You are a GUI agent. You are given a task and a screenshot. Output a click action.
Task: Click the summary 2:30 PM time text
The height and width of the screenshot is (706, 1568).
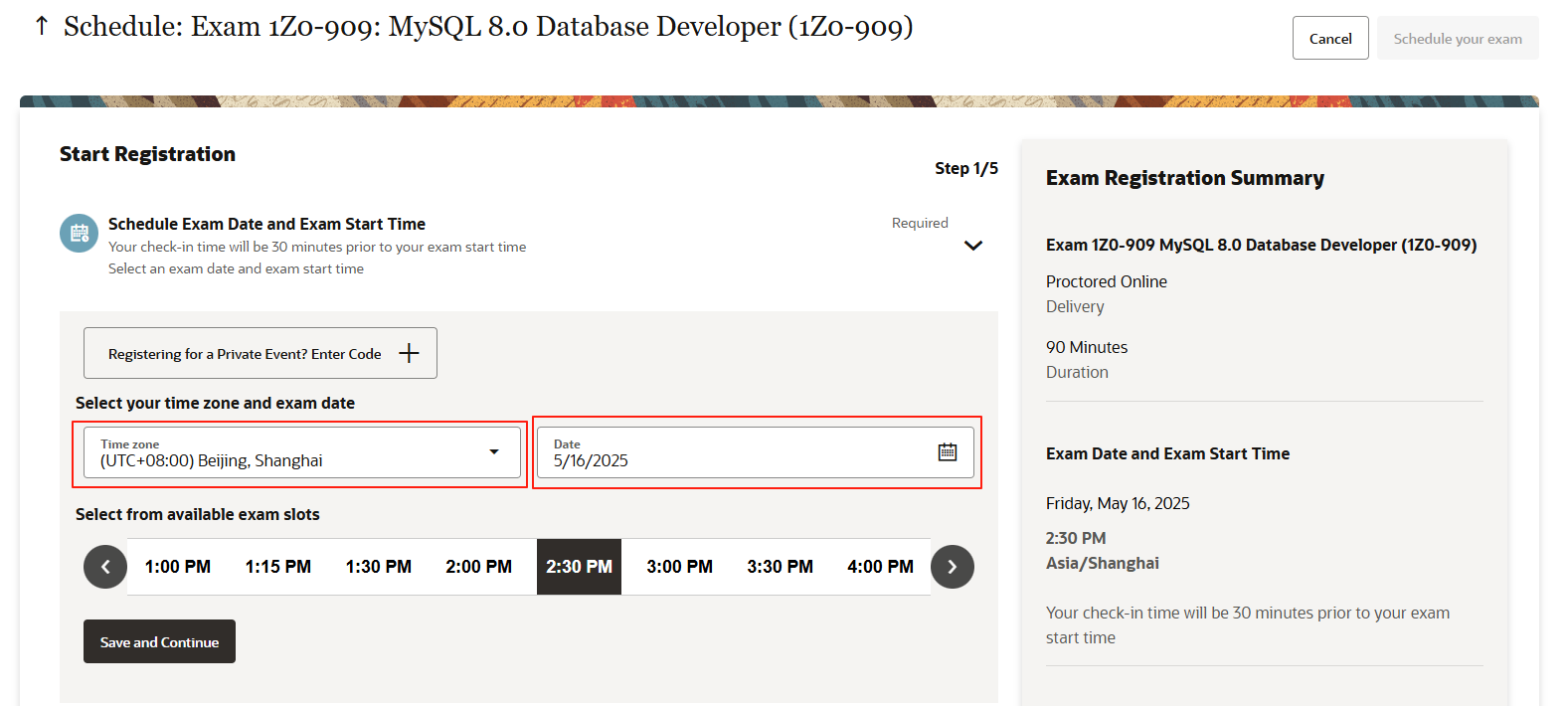click(x=1076, y=538)
